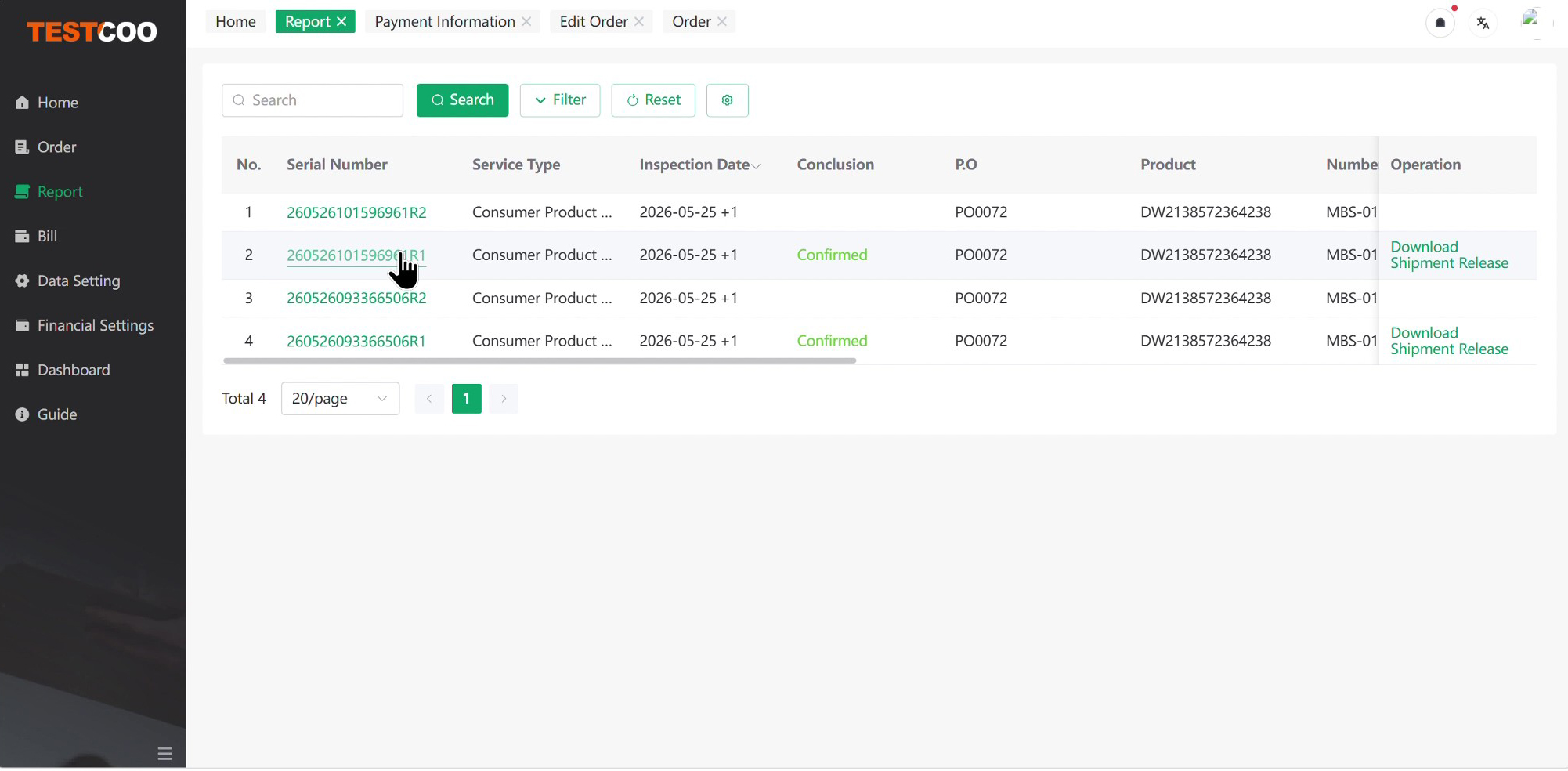Open report 260526093366506R1 link

pyautogui.click(x=356, y=341)
